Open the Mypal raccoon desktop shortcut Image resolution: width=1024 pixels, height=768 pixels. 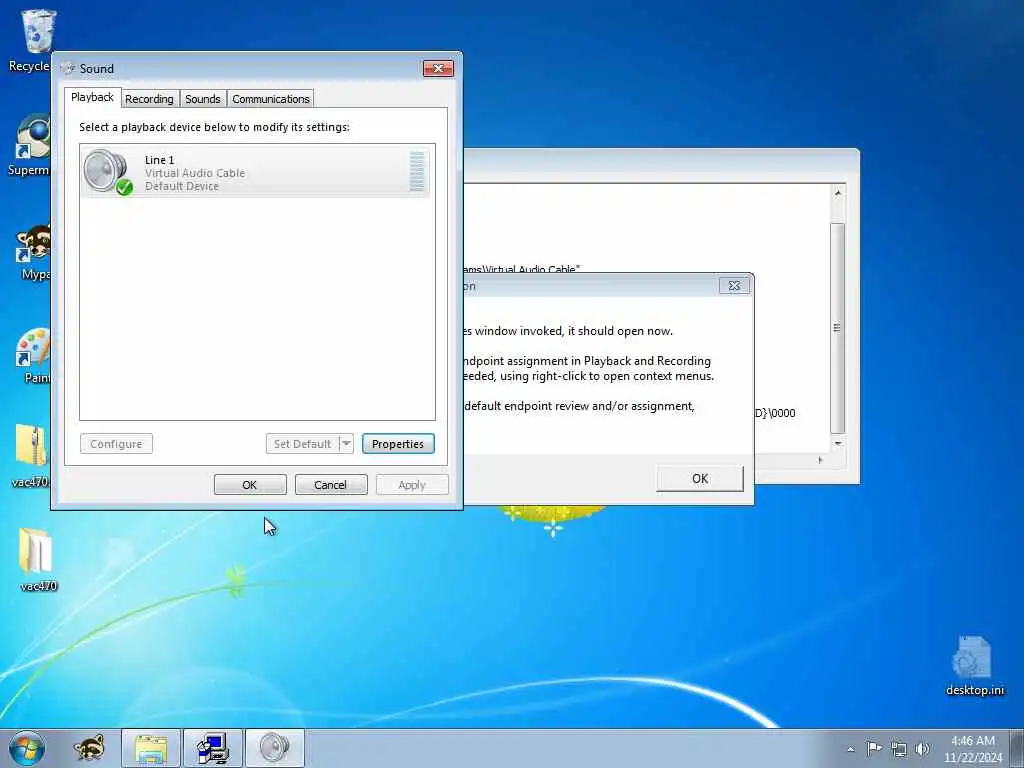point(33,252)
